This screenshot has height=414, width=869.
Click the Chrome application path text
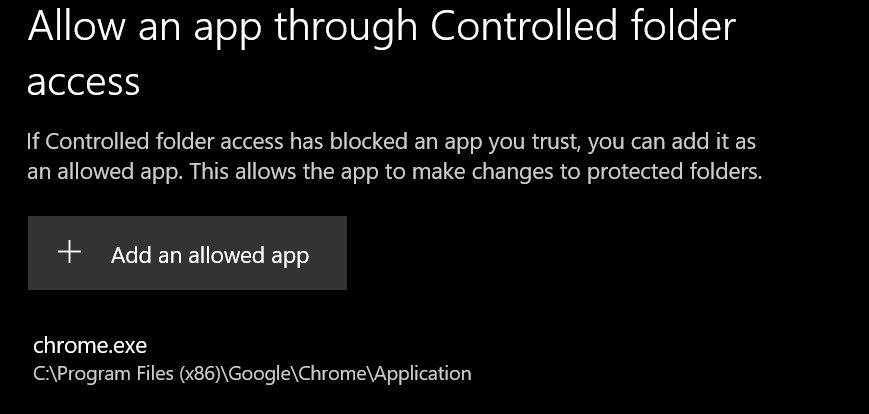(x=252, y=374)
